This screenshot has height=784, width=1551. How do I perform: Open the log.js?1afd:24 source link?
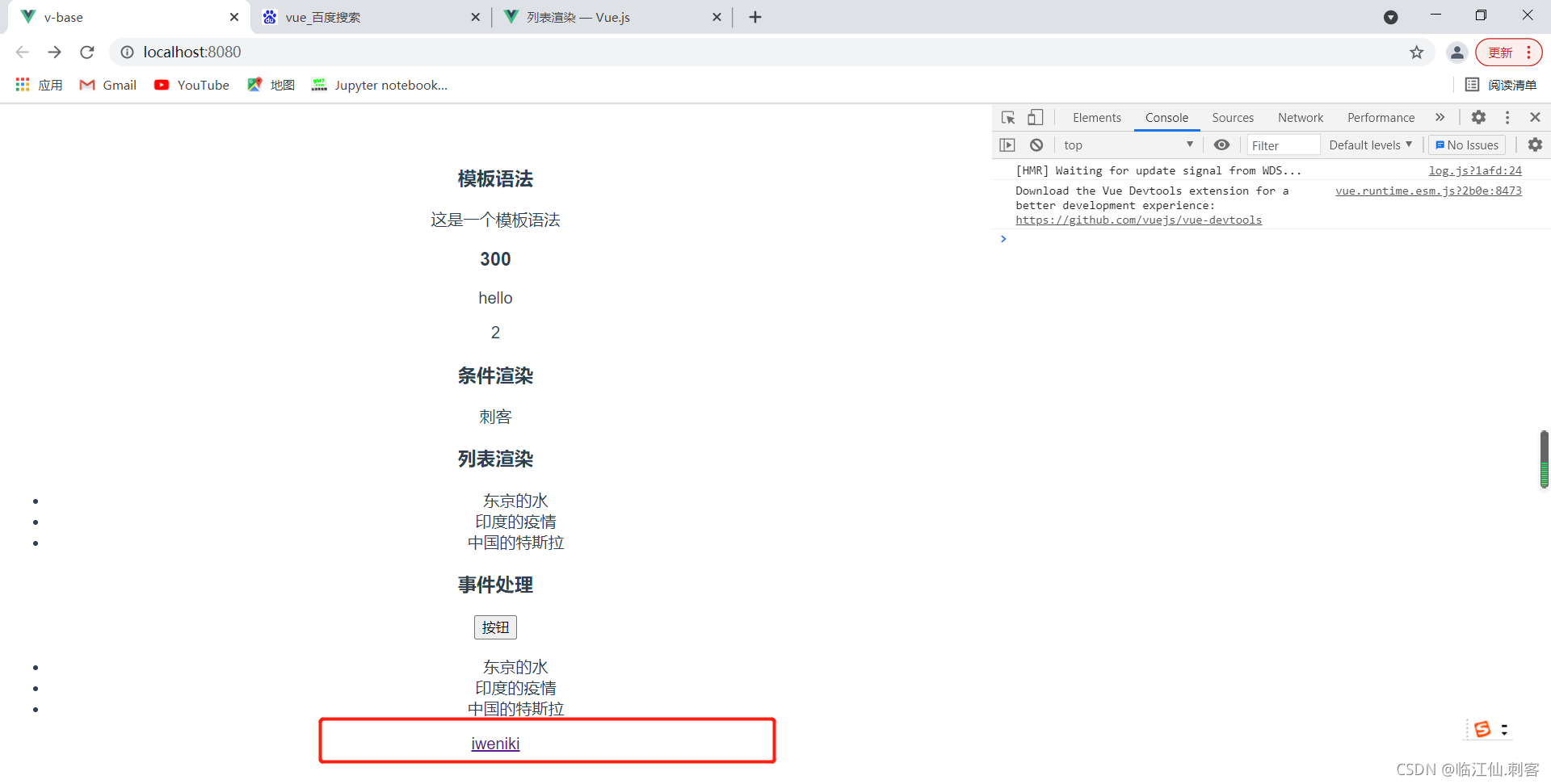(1475, 170)
